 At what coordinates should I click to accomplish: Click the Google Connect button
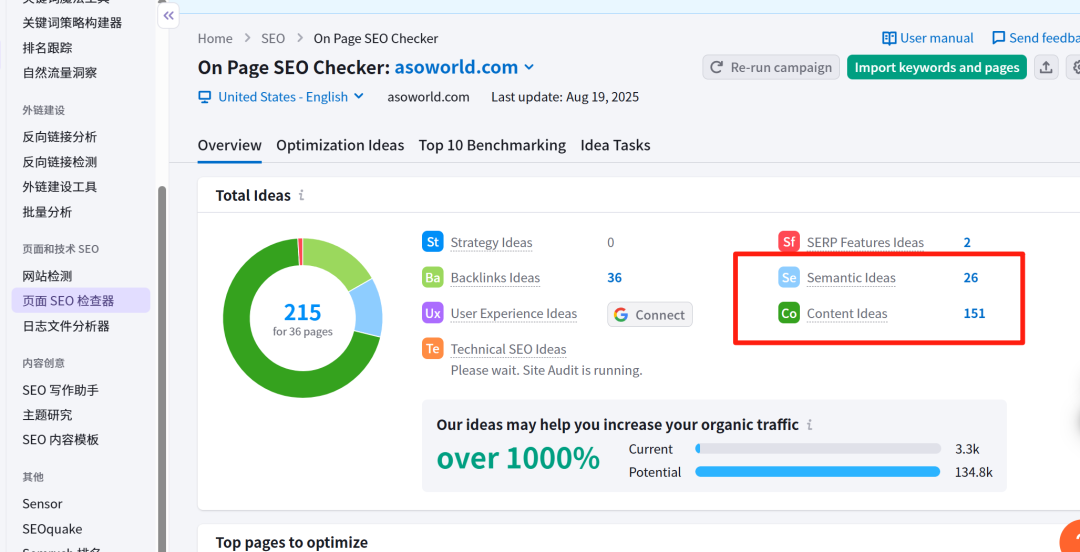pyautogui.click(x=650, y=314)
